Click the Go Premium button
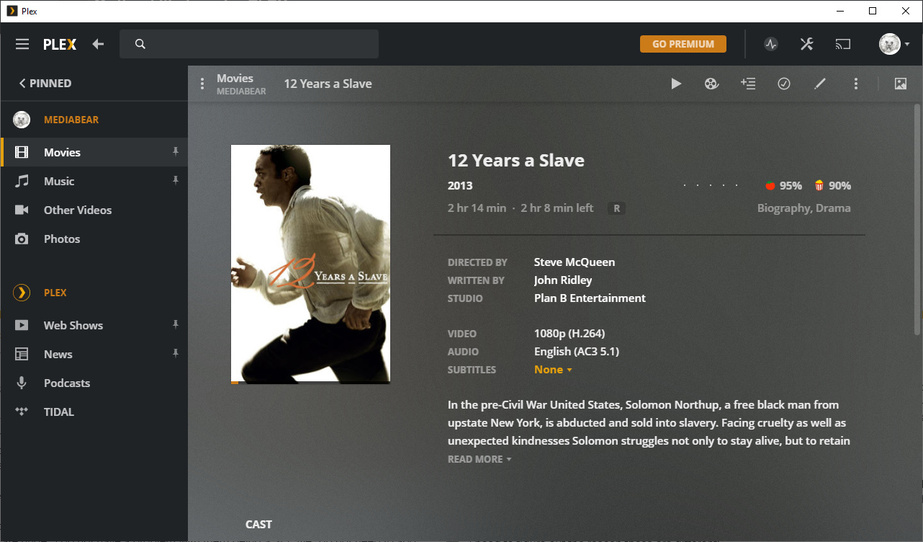Viewport: 923px width, 542px height. tap(683, 44)
